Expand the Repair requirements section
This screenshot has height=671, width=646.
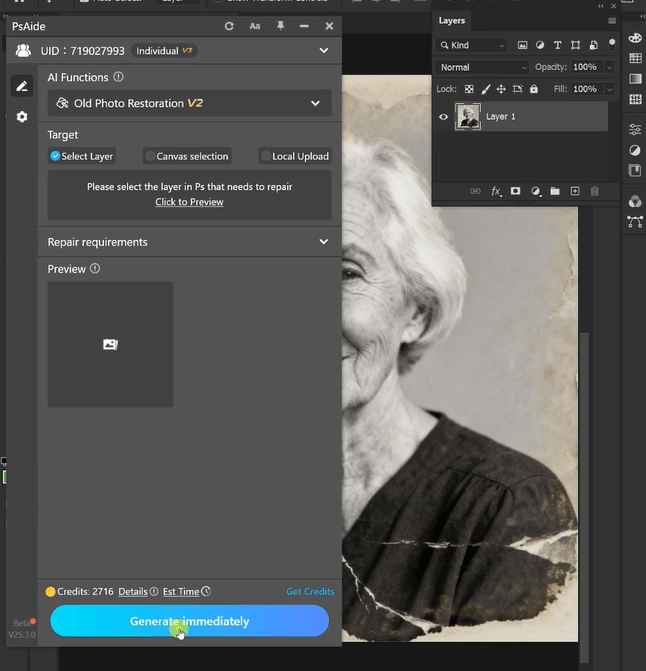click(x=323, y=242)
